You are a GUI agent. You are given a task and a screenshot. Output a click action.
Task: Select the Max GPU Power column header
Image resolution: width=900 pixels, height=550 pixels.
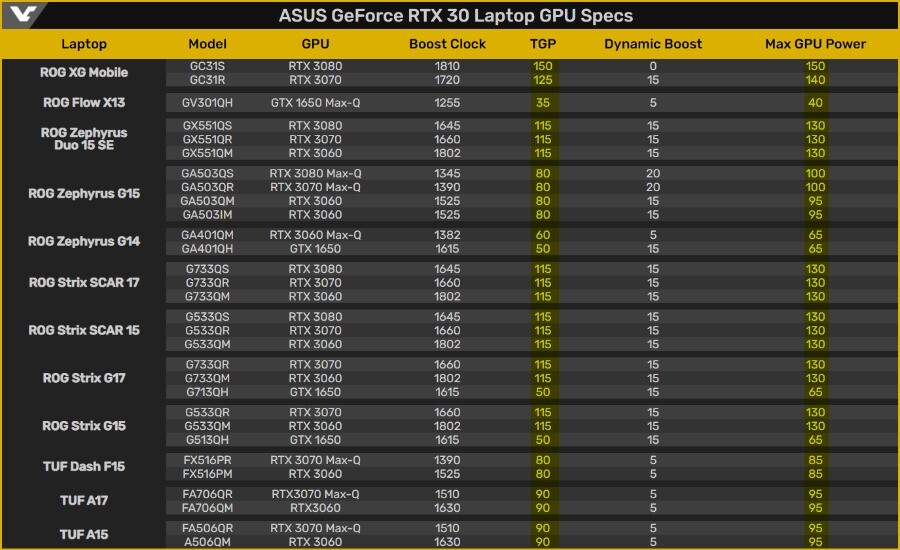click(815, 44)
